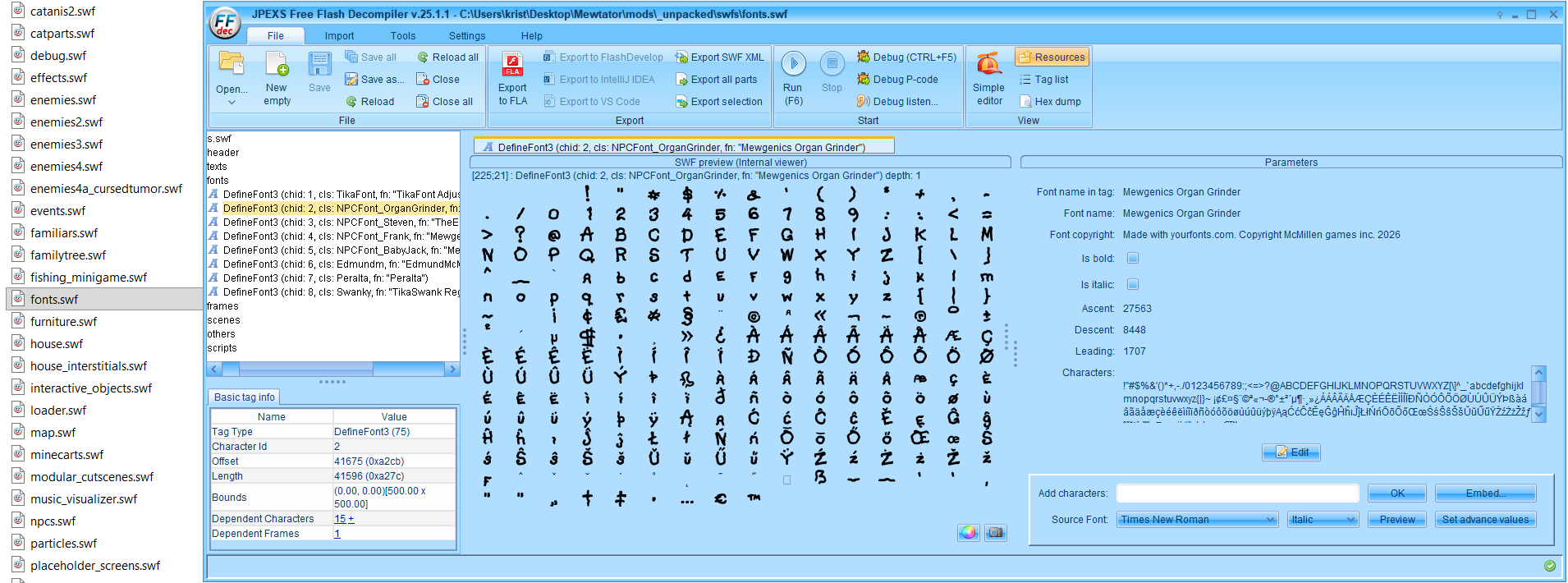This screenshot has width=1568, height=583.
Task: Open Dependent Characters link 15
Action: pyautogui.click(x=340, y=519)
